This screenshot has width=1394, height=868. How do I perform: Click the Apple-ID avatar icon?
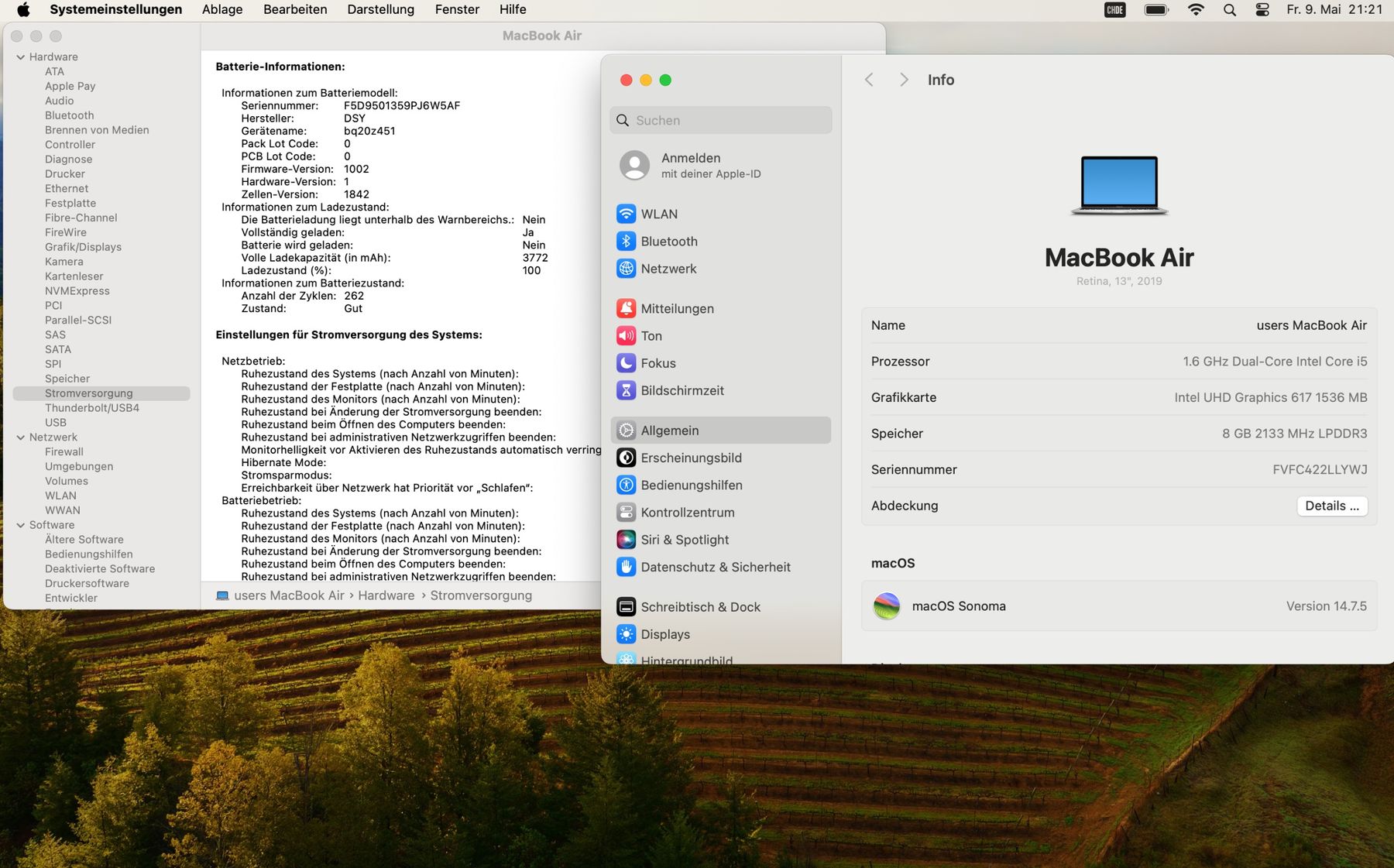(x=634, y=165)
